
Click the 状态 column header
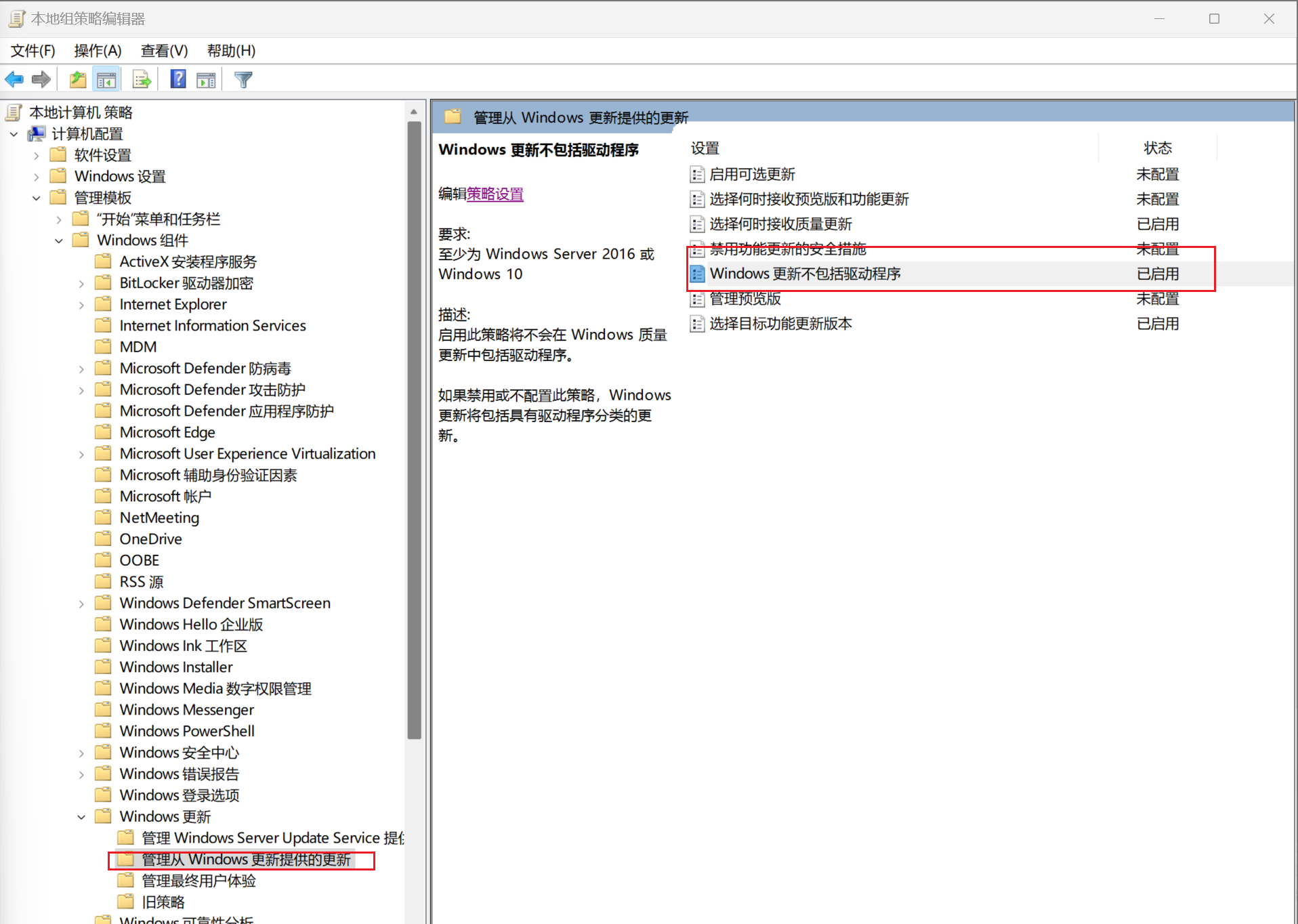pos(1158,148)
